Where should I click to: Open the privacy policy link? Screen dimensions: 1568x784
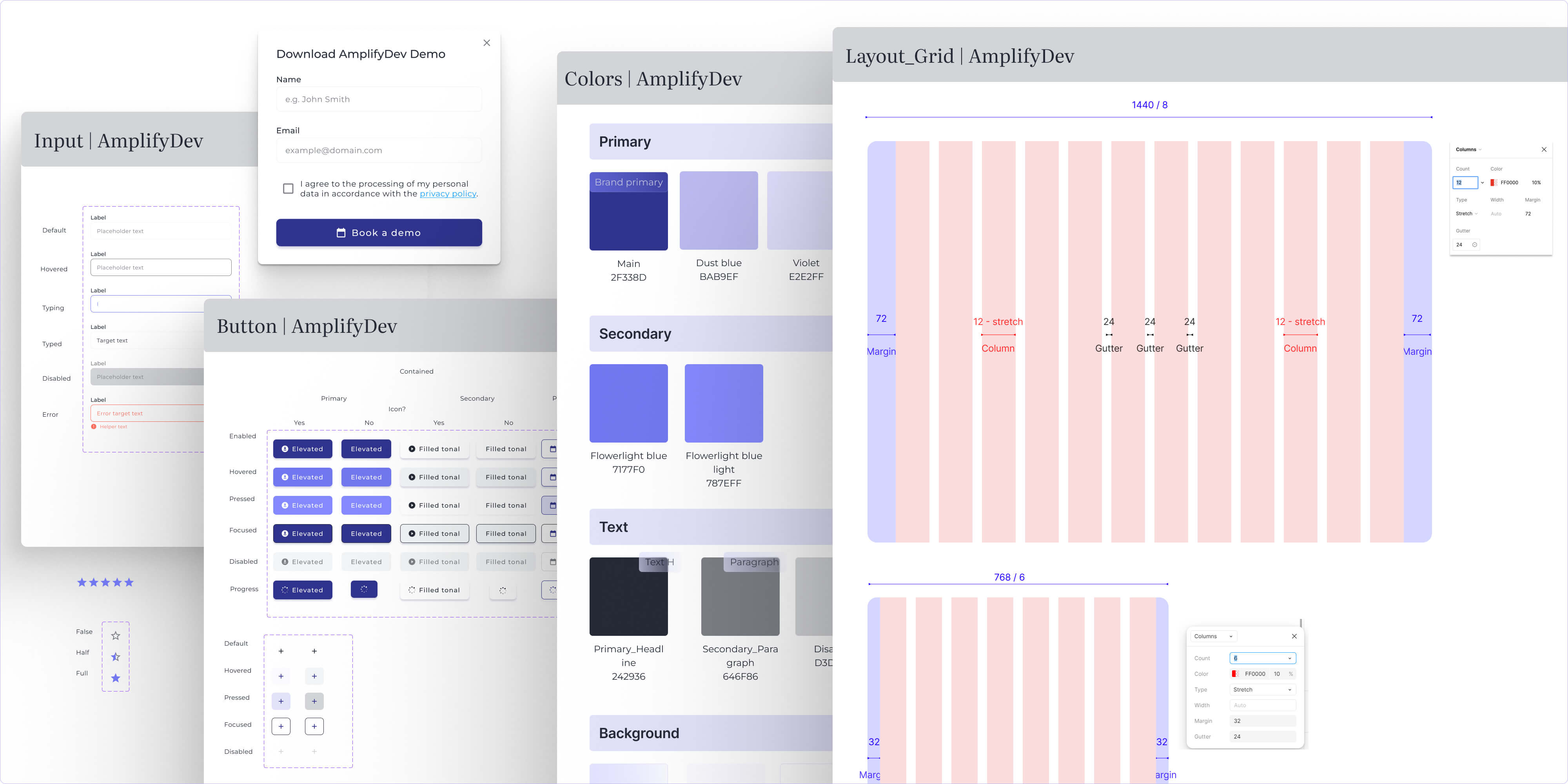[x=448, y=194]
